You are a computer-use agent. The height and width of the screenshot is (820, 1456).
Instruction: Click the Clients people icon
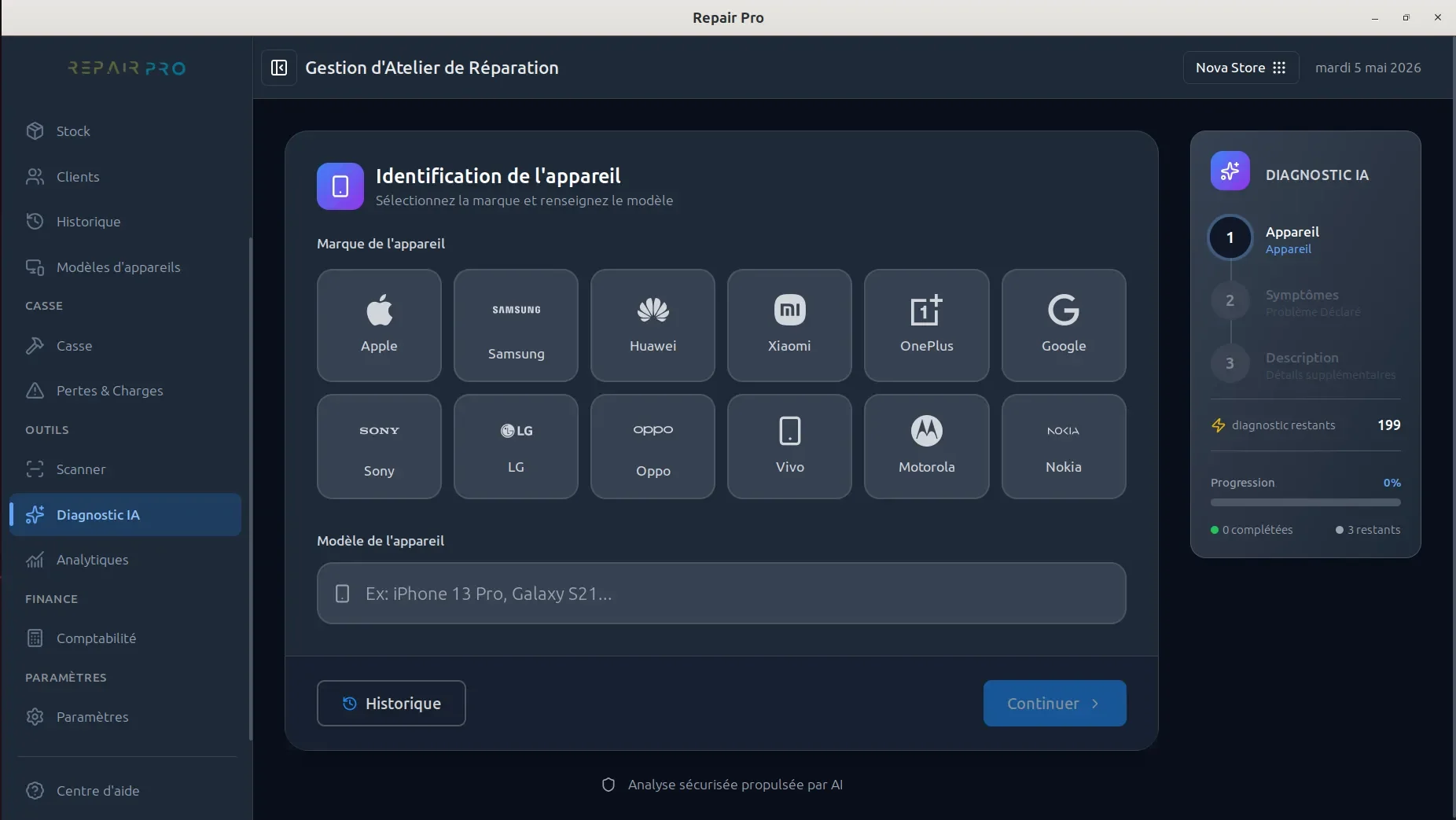tap(35, 177)
